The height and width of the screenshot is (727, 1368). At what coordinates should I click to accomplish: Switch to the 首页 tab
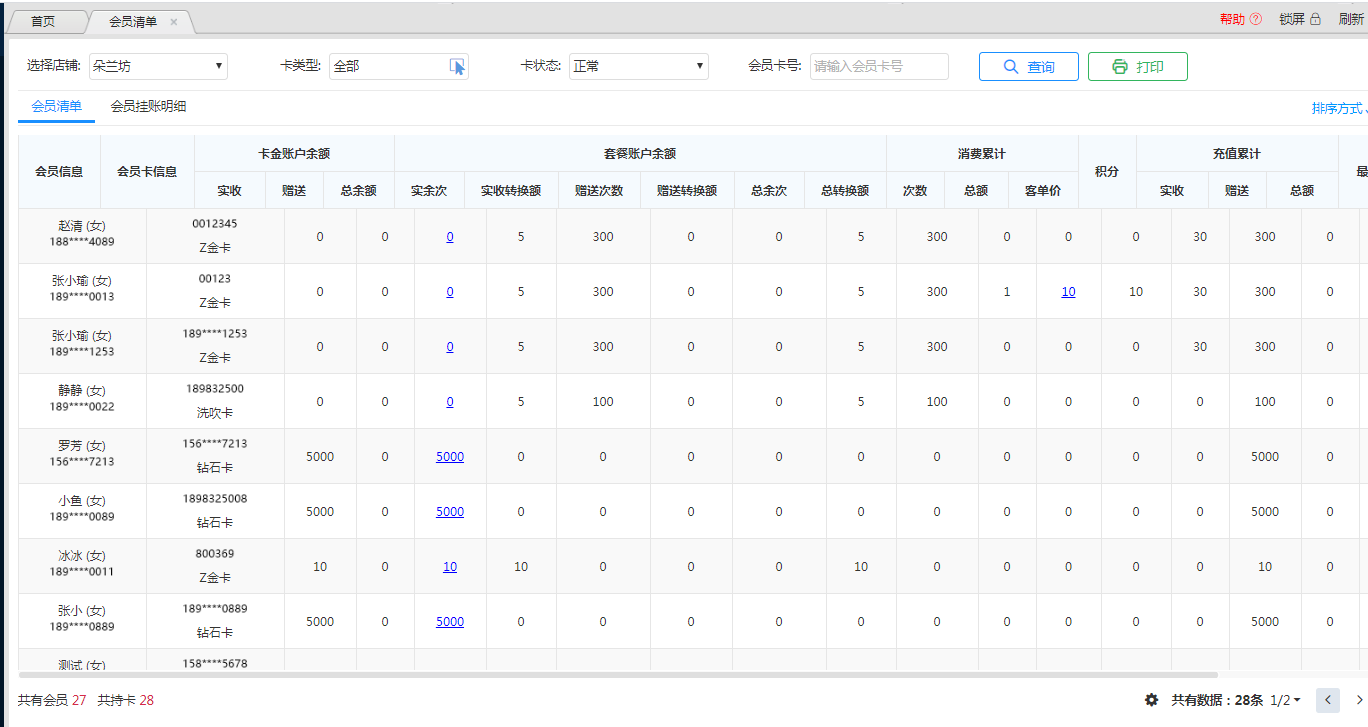(x=43, y=22)
